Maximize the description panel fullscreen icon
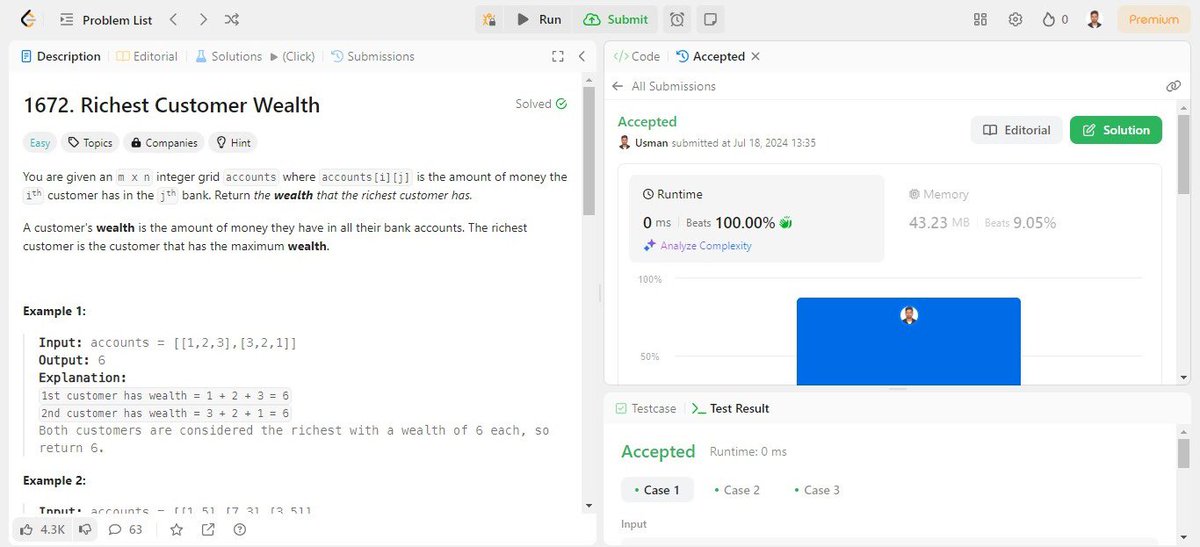Image resolution: width=1200 pixels, height=547 pixels. click(558, 57)
